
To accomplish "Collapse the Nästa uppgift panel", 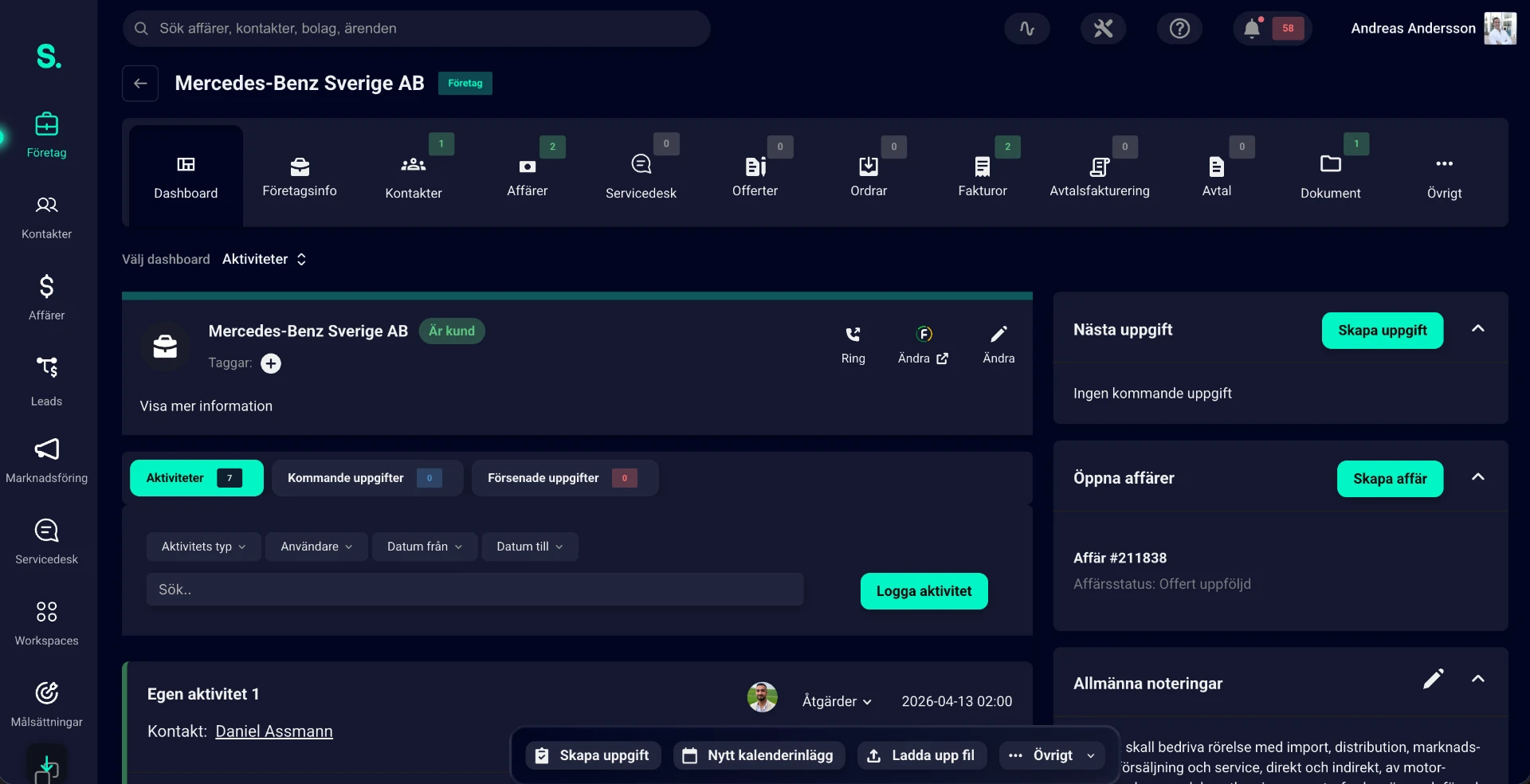I will click(x=1477, y=329).
